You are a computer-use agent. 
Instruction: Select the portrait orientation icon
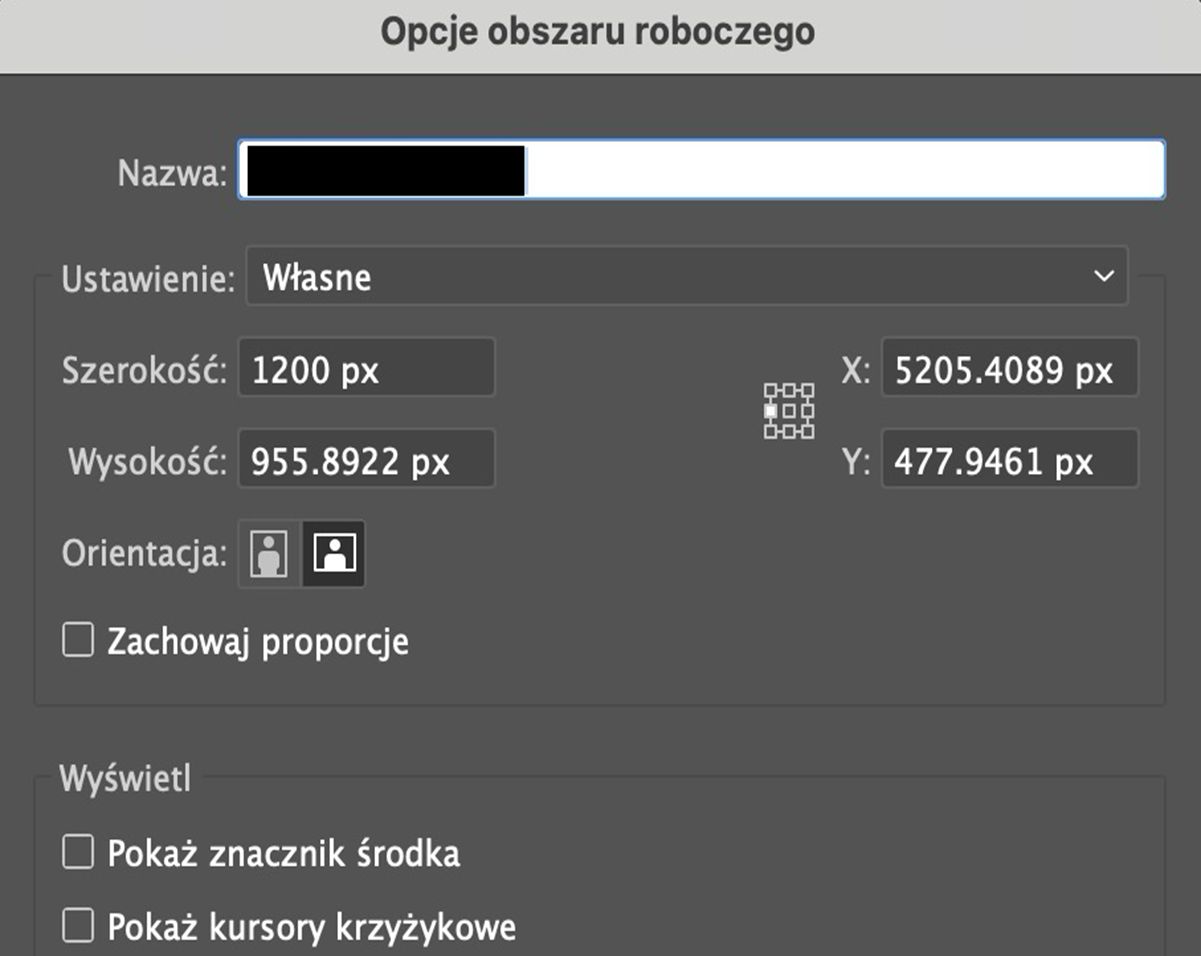click(267, 553)
